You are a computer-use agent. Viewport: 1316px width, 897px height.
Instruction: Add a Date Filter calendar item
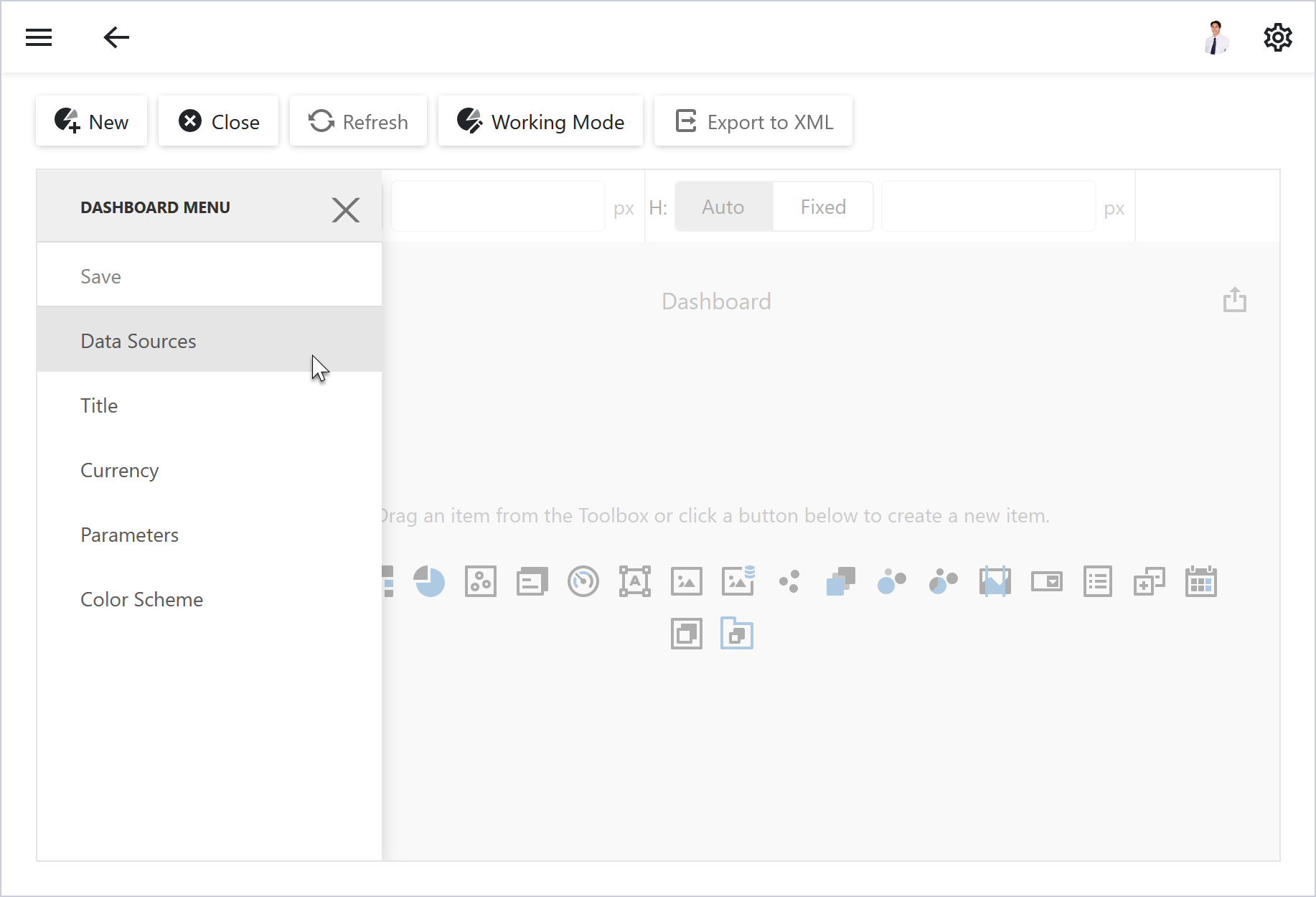(x=1201, y=581)
